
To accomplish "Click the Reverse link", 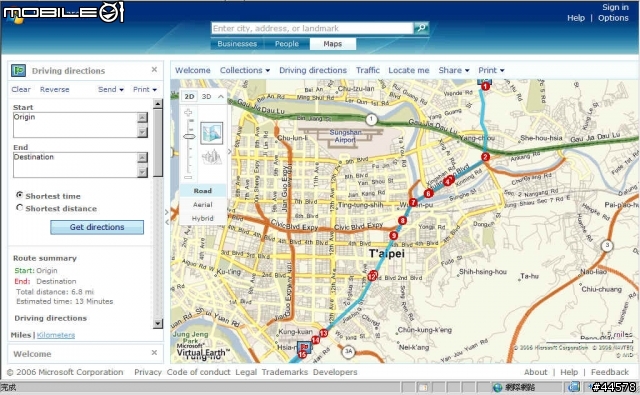I will pos(55,89).
